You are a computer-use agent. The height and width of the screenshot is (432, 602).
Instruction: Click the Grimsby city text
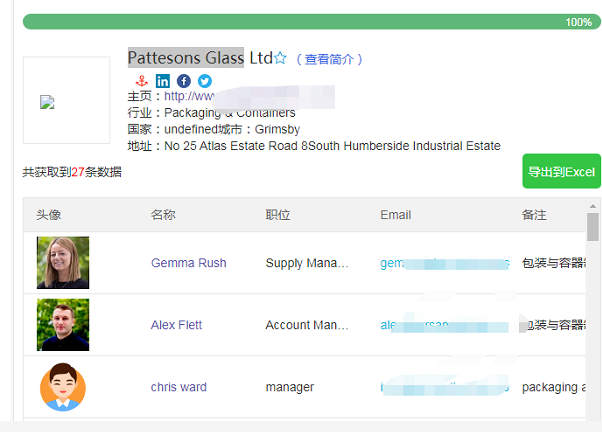tap(277, 129)
